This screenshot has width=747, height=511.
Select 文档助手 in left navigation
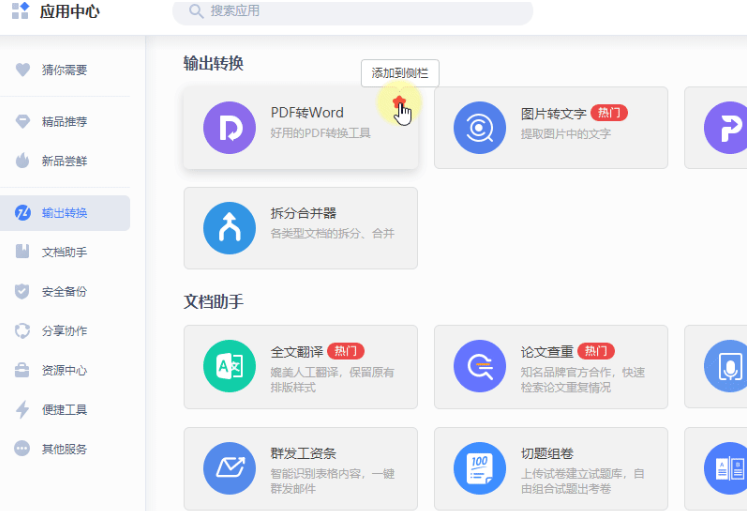point(65,252)
